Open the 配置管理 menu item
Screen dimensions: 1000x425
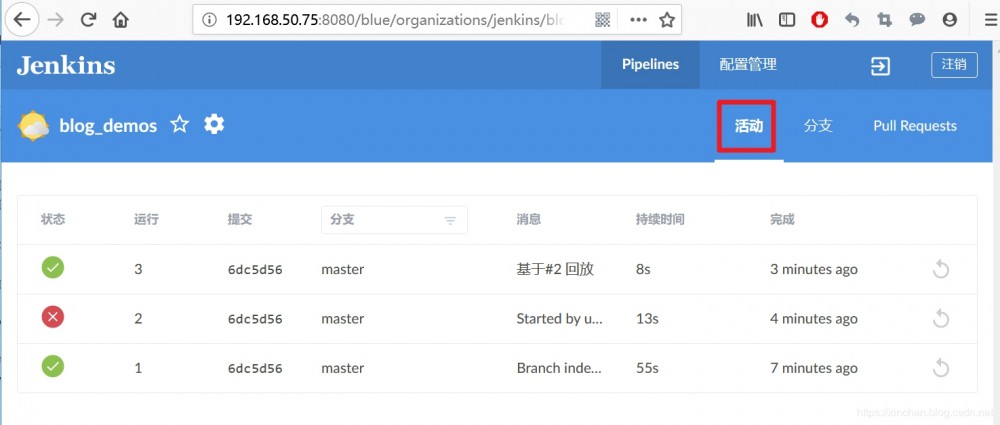(x=748, y=64)
